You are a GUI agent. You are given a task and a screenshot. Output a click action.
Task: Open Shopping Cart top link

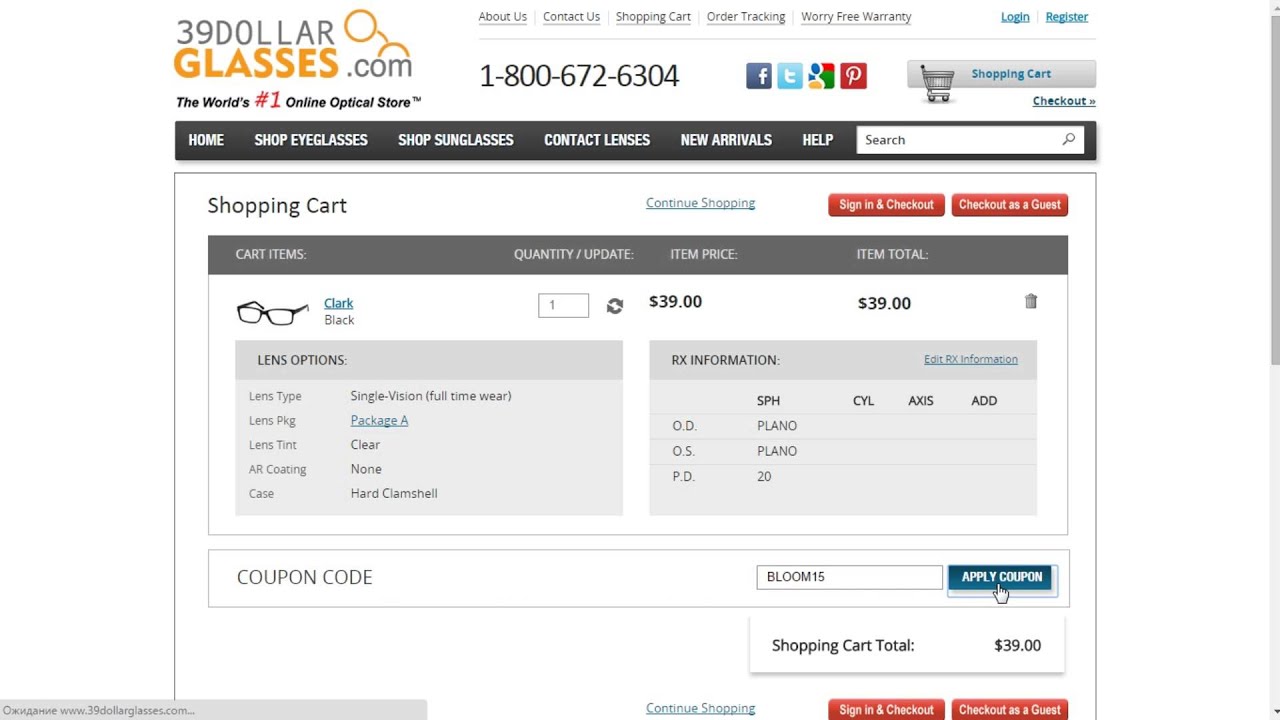tap(653, 17)
